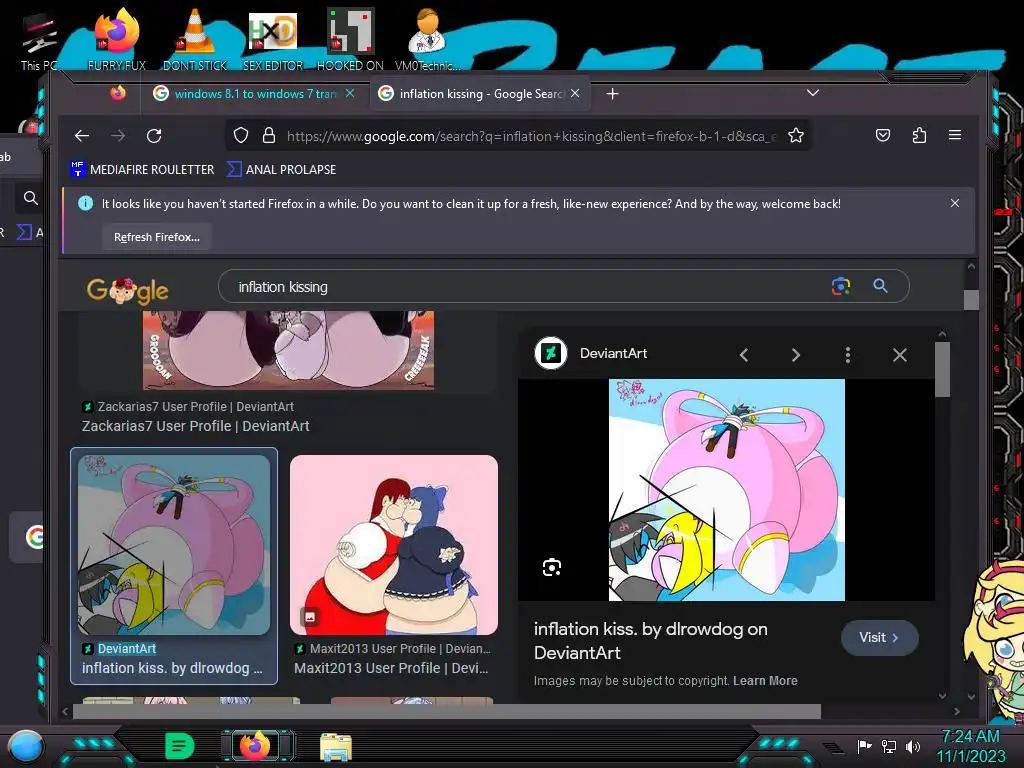
Task: Click the Refresh Firefox button
Action: click(157, 237)
